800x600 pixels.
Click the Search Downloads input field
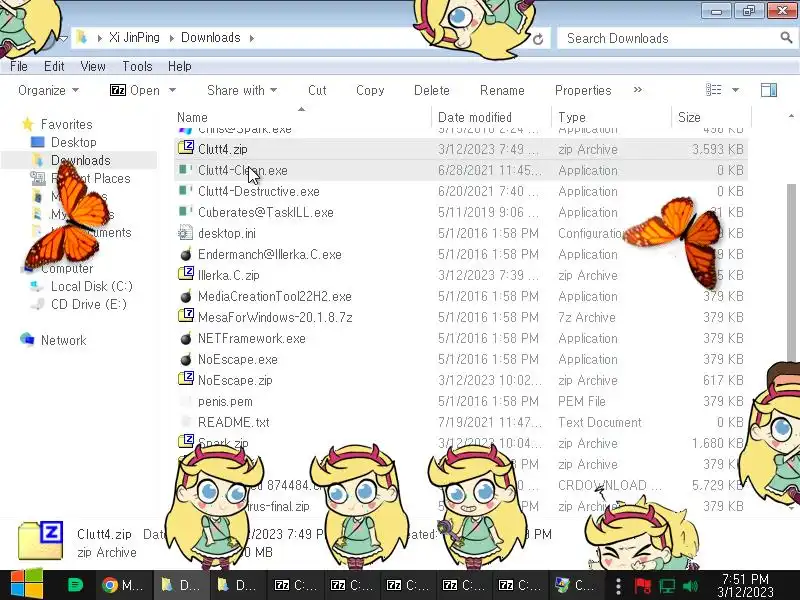pyautogui.click(x=668, y=38)
